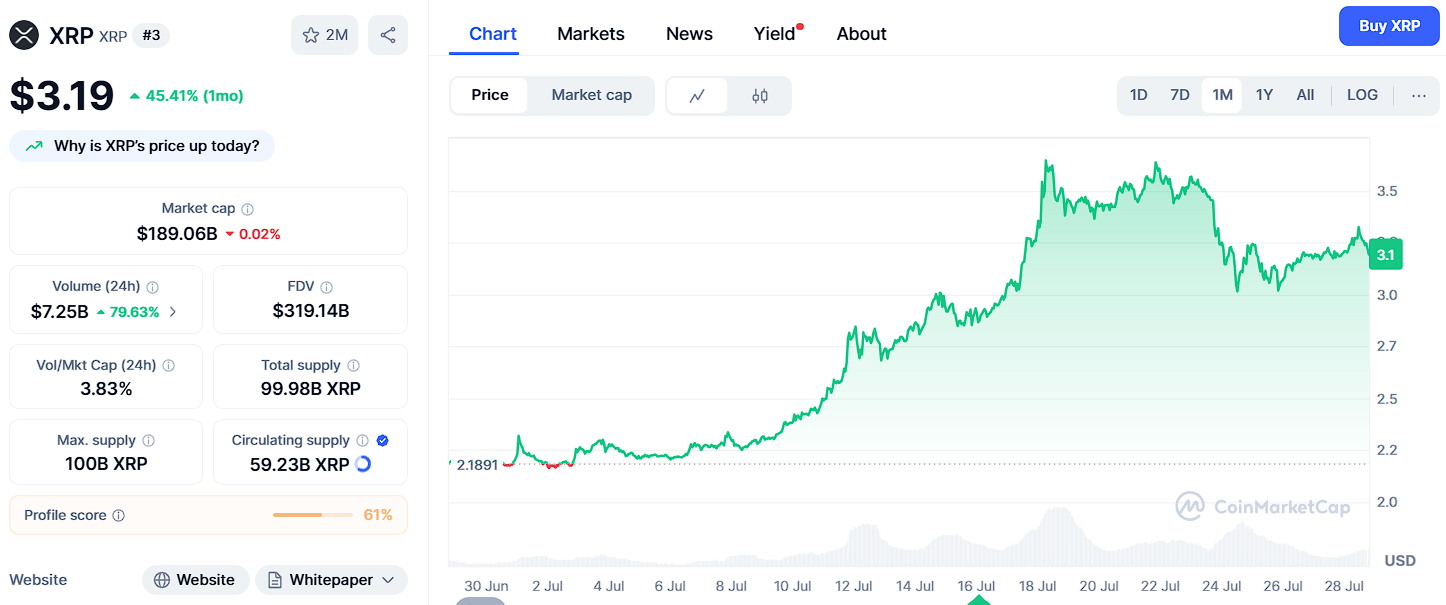Open the News tab

(x=689, y=34)
